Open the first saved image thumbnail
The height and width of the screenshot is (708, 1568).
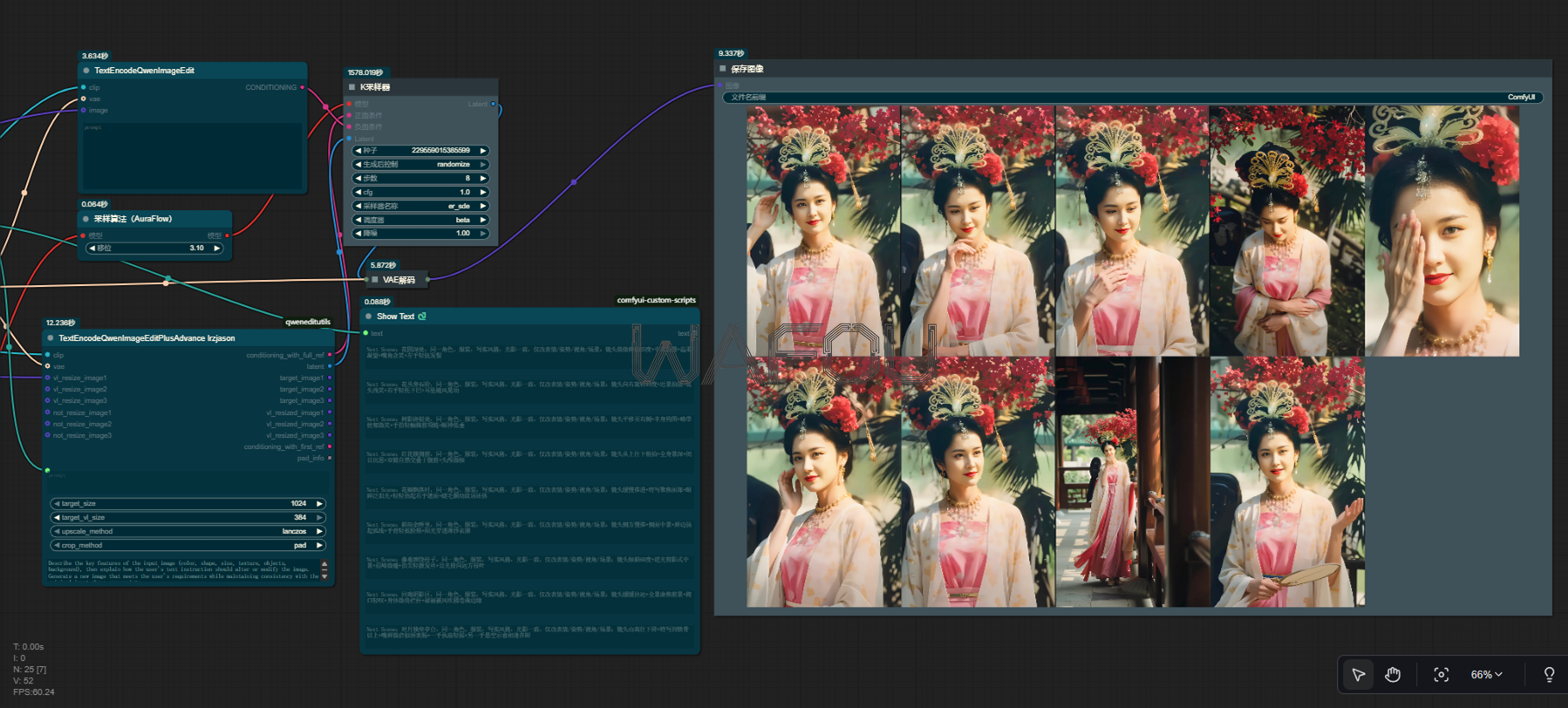click(x=823, y=231)
